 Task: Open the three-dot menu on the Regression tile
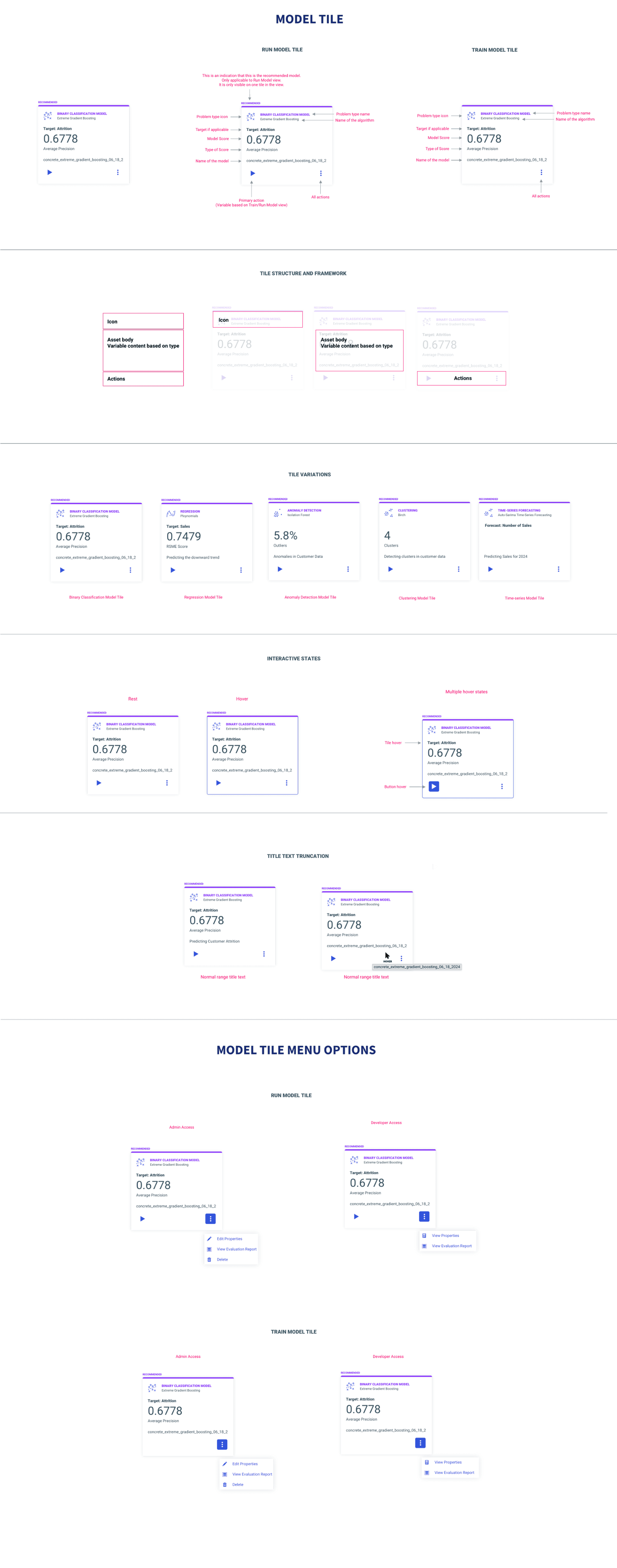(x=241, y=570)
